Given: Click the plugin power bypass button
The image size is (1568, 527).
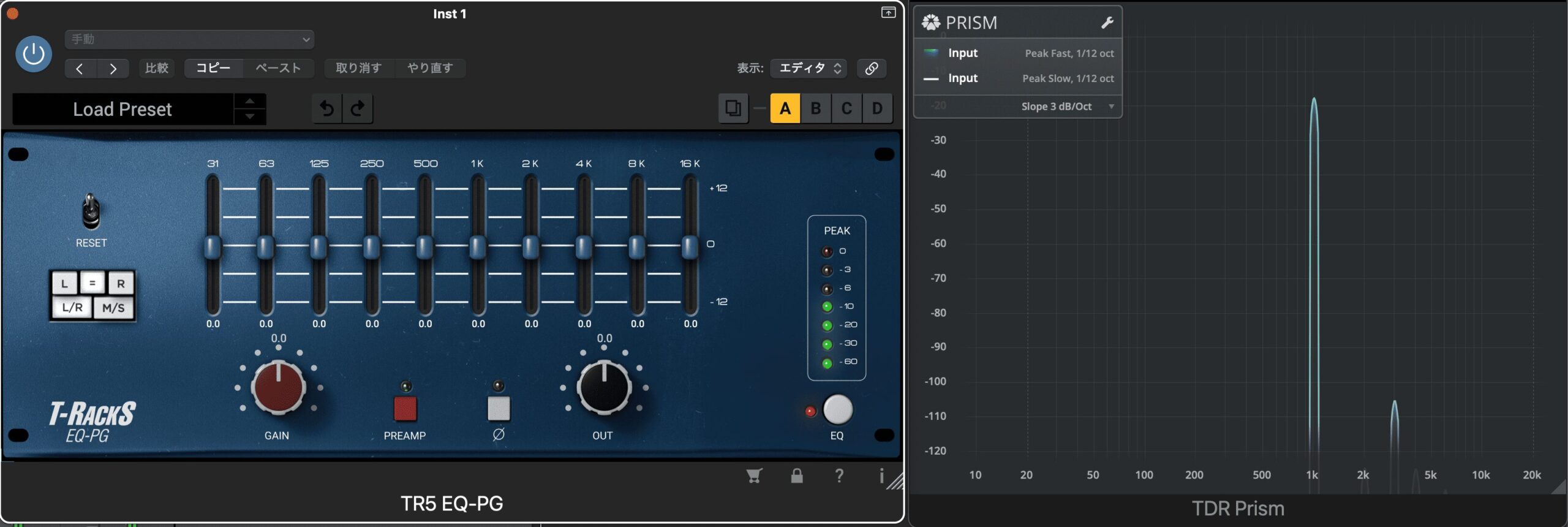Looking at the screenshot, I should tap(33, 54).
